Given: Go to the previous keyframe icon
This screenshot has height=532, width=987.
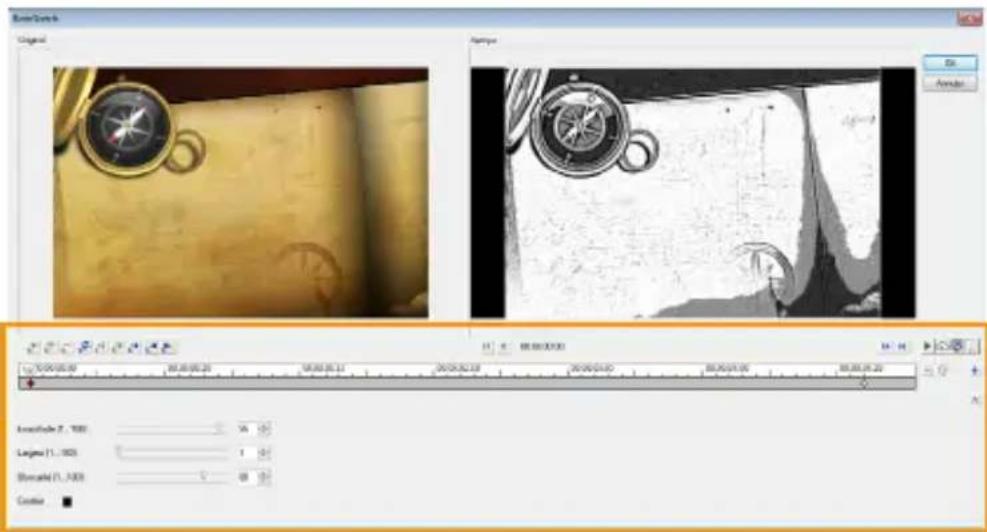Looking at the screenshot, I should [32, 347].
